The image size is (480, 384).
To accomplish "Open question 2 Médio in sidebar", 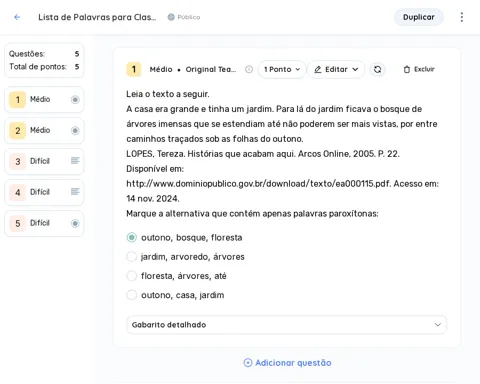I will [x=44, y=130].
